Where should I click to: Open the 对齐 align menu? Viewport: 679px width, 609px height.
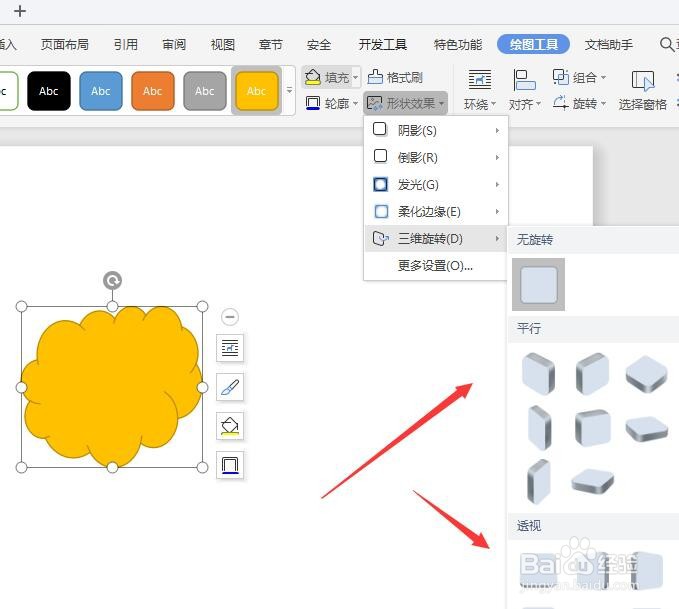524,90
